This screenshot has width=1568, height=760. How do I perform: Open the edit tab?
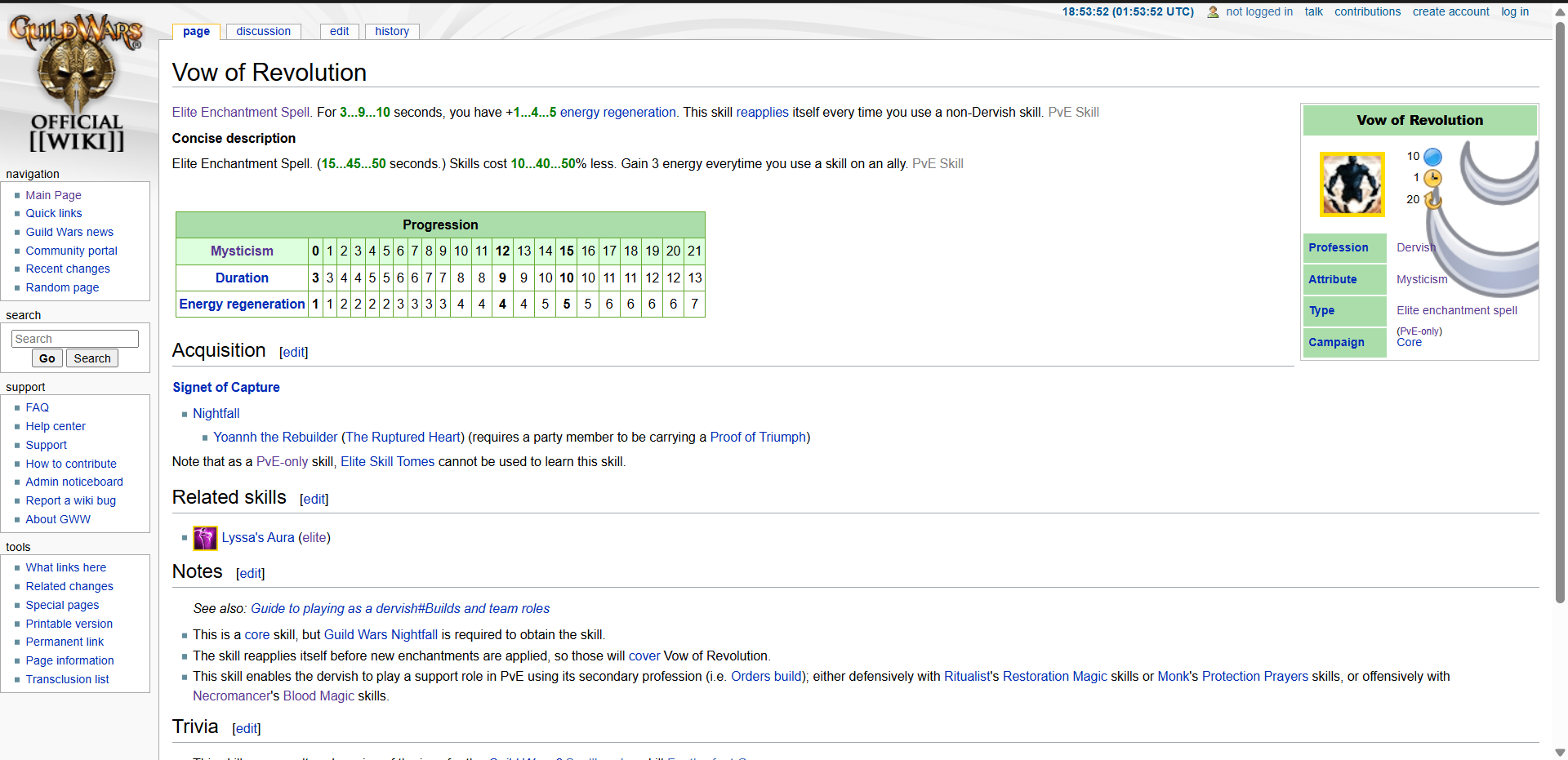coord(340,31)
